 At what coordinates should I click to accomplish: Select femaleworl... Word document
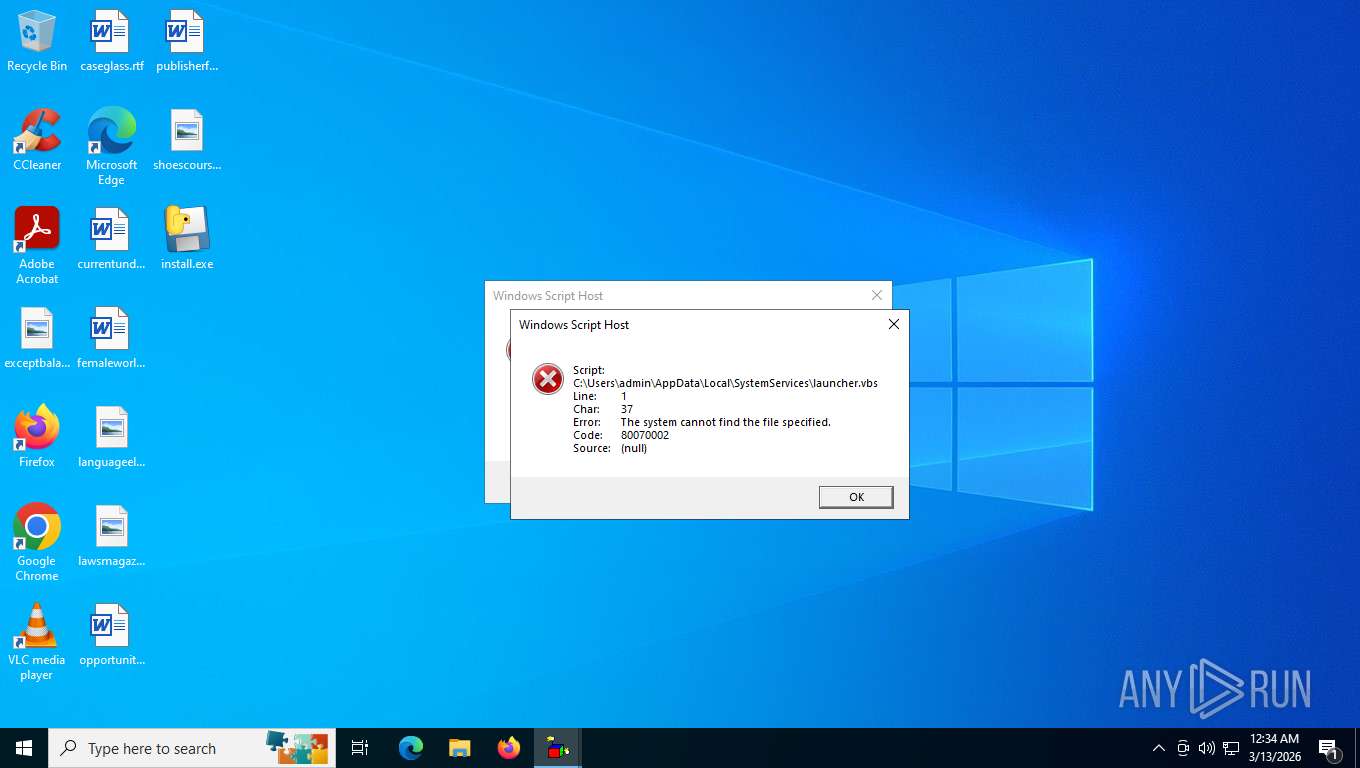point(111,338)
